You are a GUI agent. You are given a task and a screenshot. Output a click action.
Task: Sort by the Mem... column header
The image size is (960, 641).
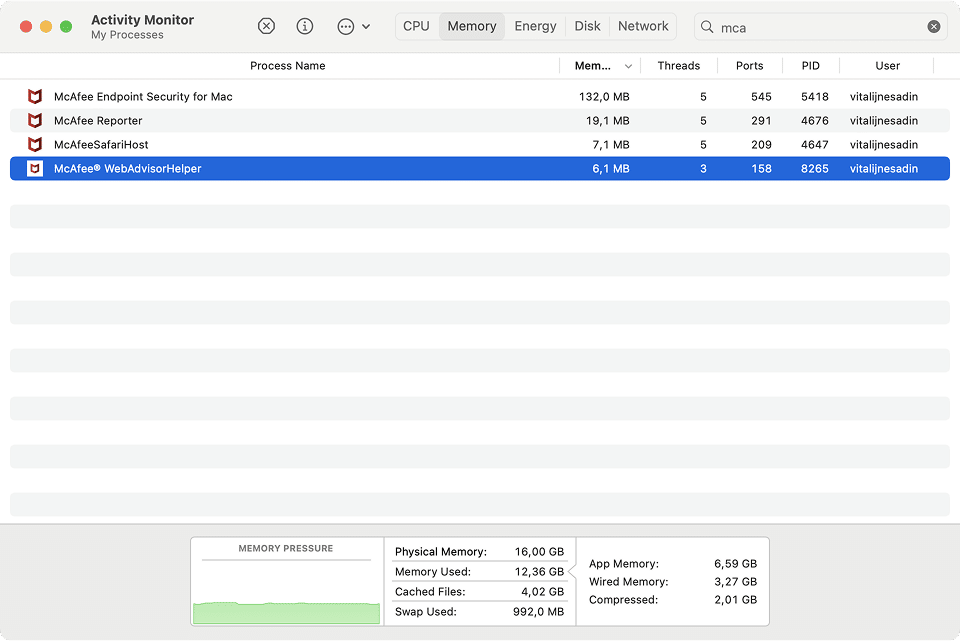pyautogui.click(x=592, y=66)
